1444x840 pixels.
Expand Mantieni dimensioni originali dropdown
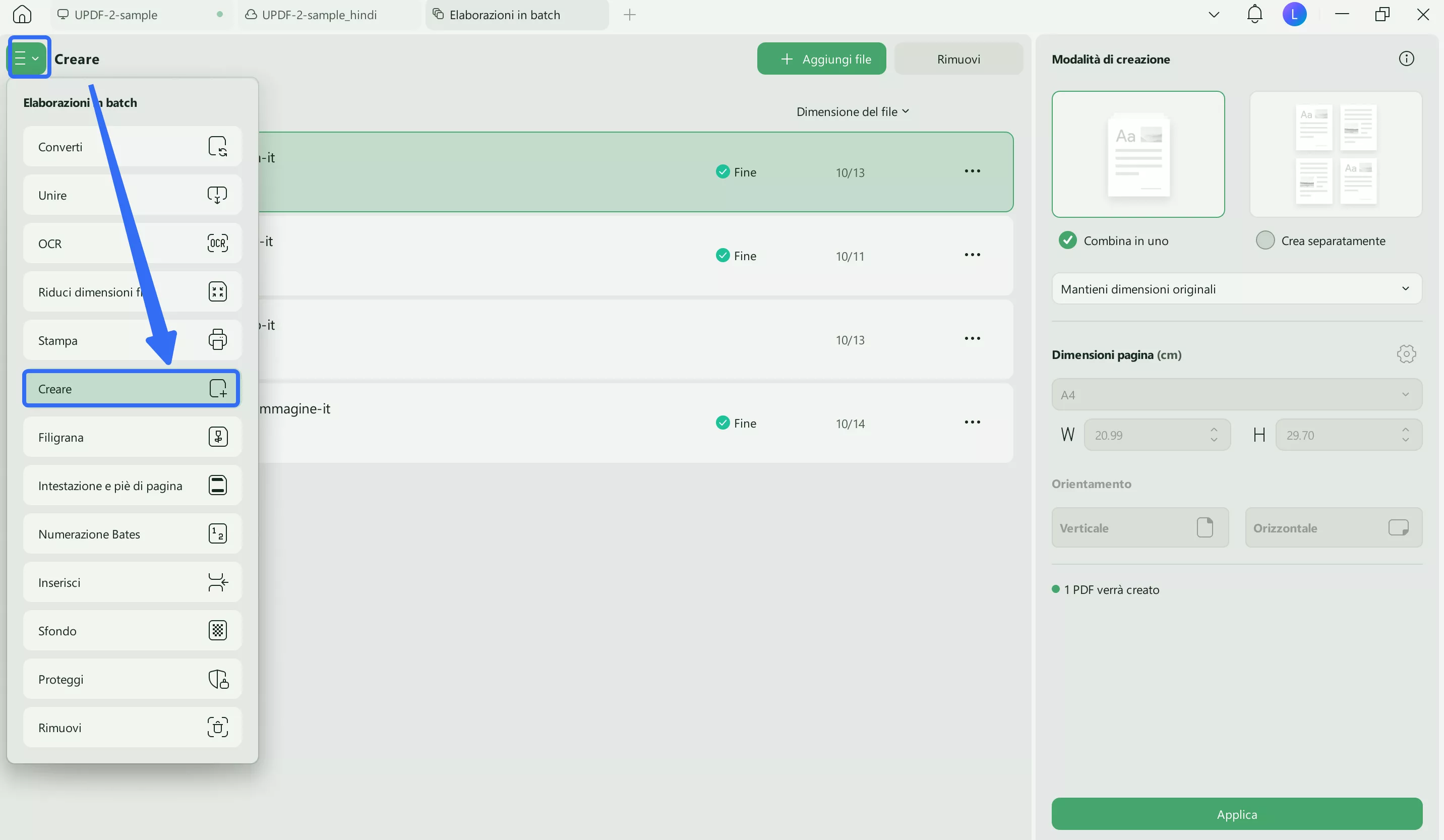click(1236, 289)
